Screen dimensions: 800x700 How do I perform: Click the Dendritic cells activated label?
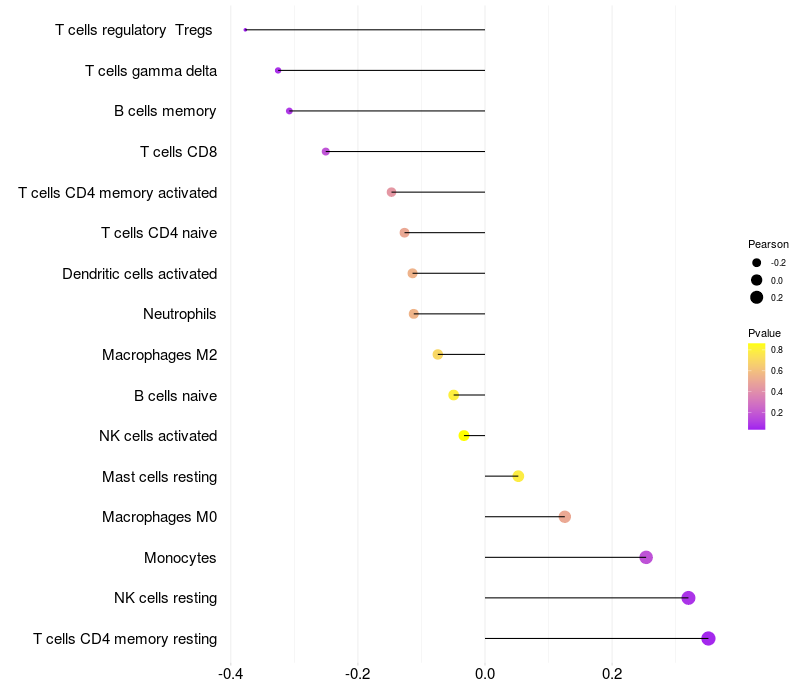click(140, 274)
